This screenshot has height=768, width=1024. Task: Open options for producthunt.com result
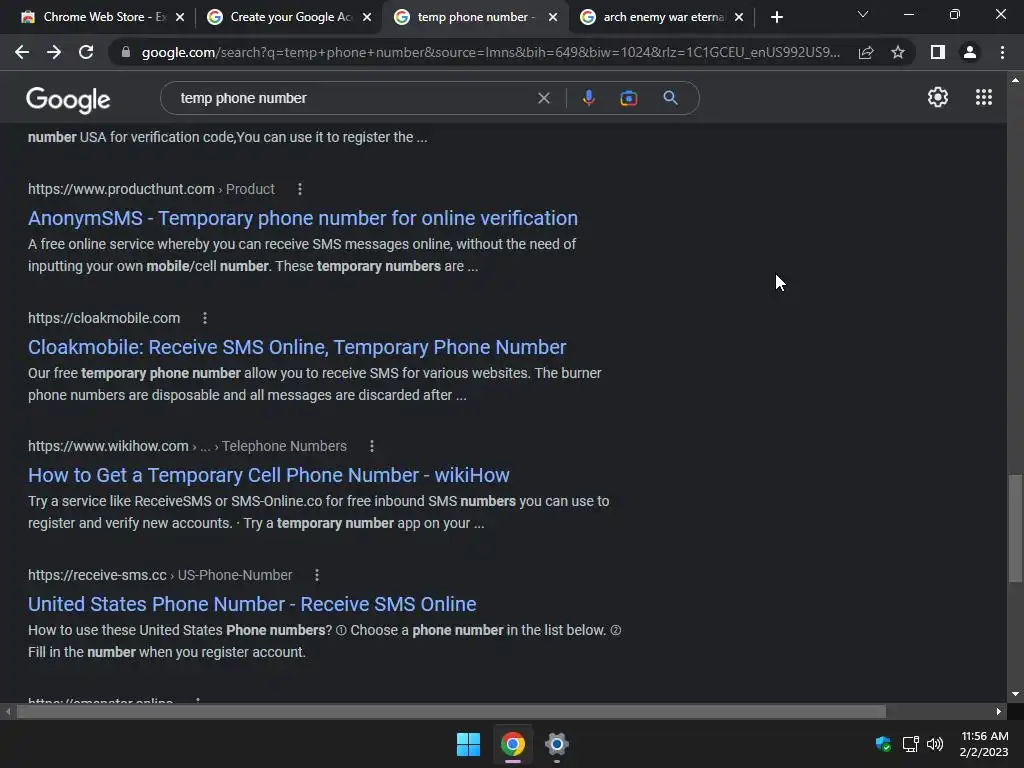pos(300,189)
